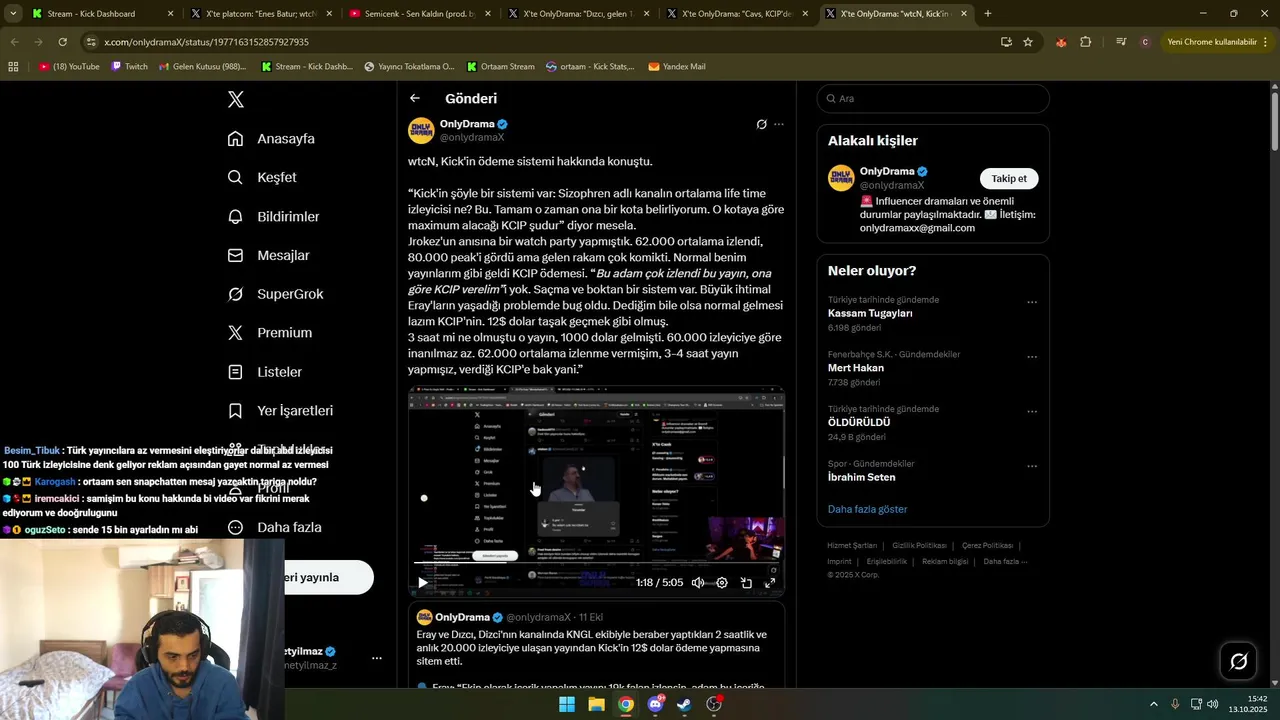Open the Gizlilik Politikası footer link
The width and height of the screenshot is (1280, 720).
[919, 546]
